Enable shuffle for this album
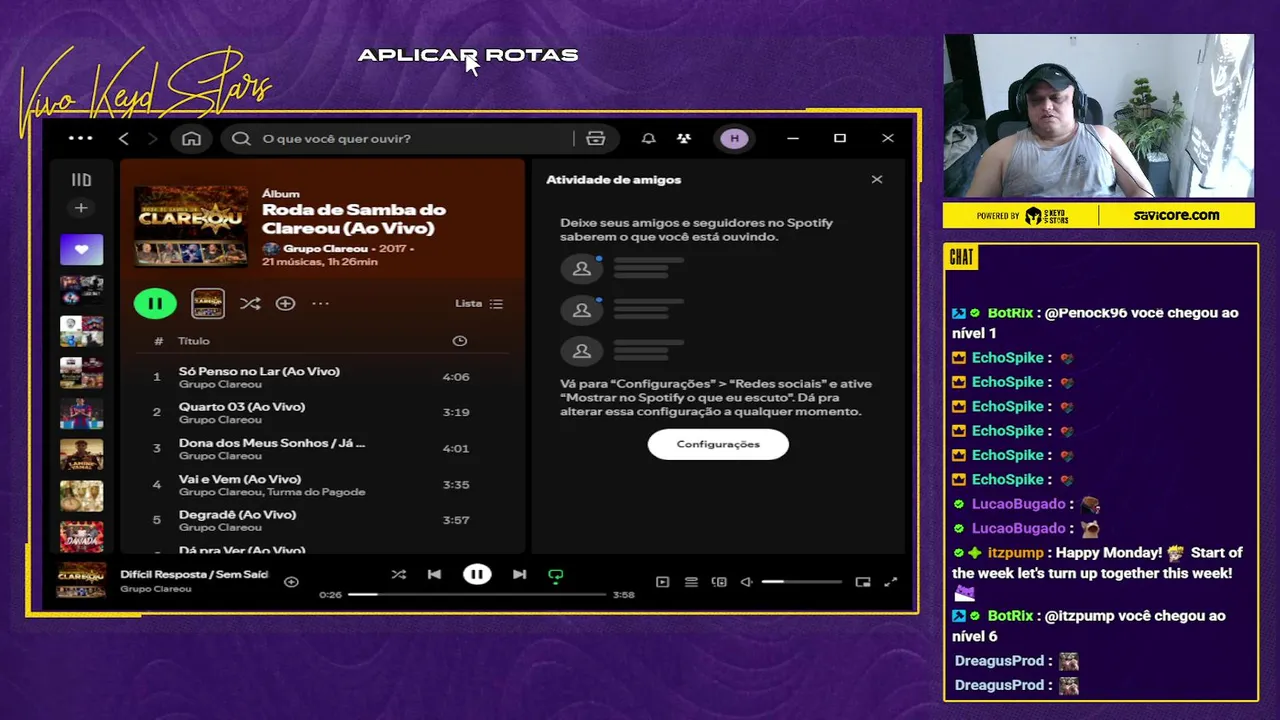This screenshot has width=1280, height=720. [x=250, y=303]
